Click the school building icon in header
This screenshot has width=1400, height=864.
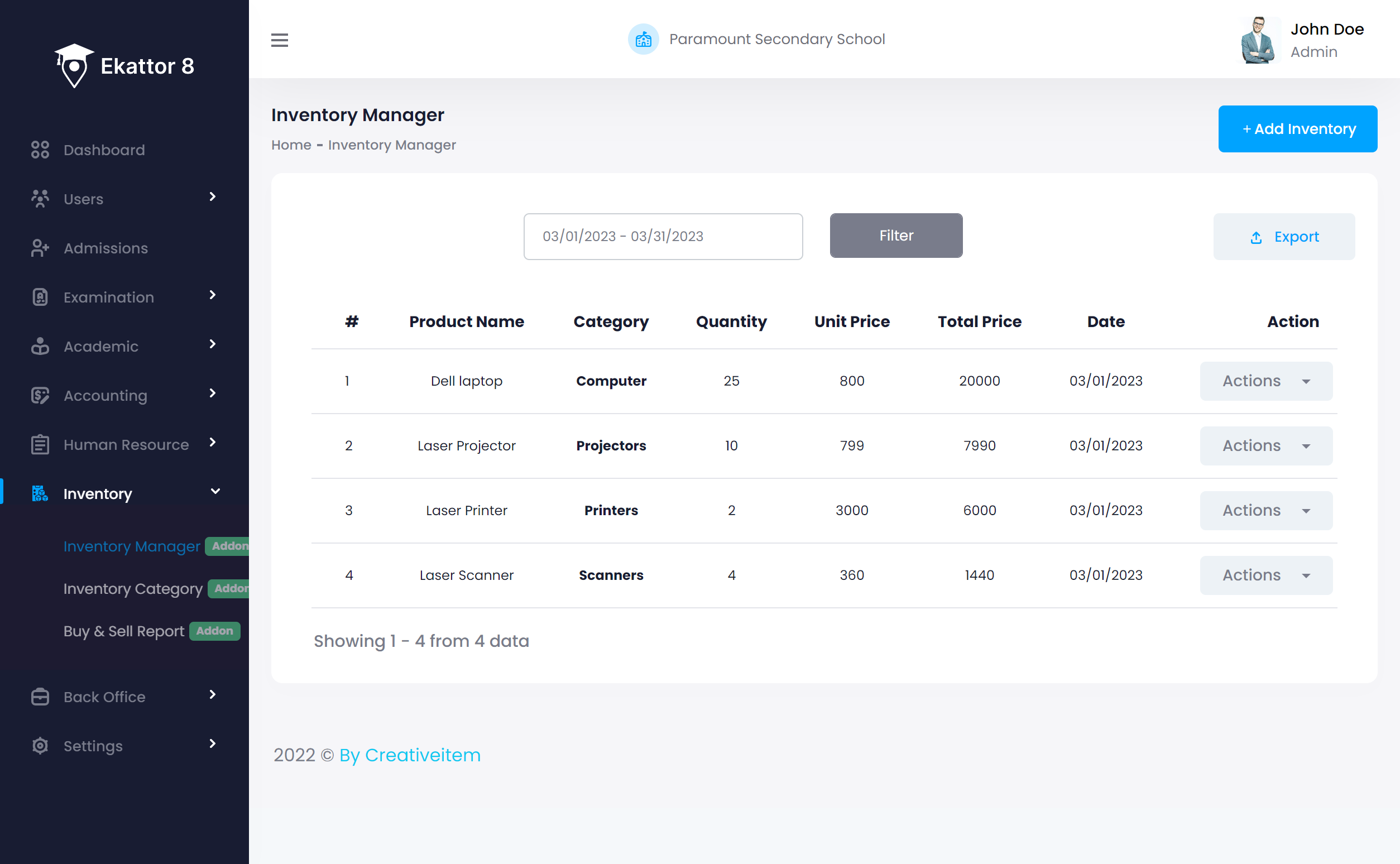pyautogui.click(x=643, y=40)
